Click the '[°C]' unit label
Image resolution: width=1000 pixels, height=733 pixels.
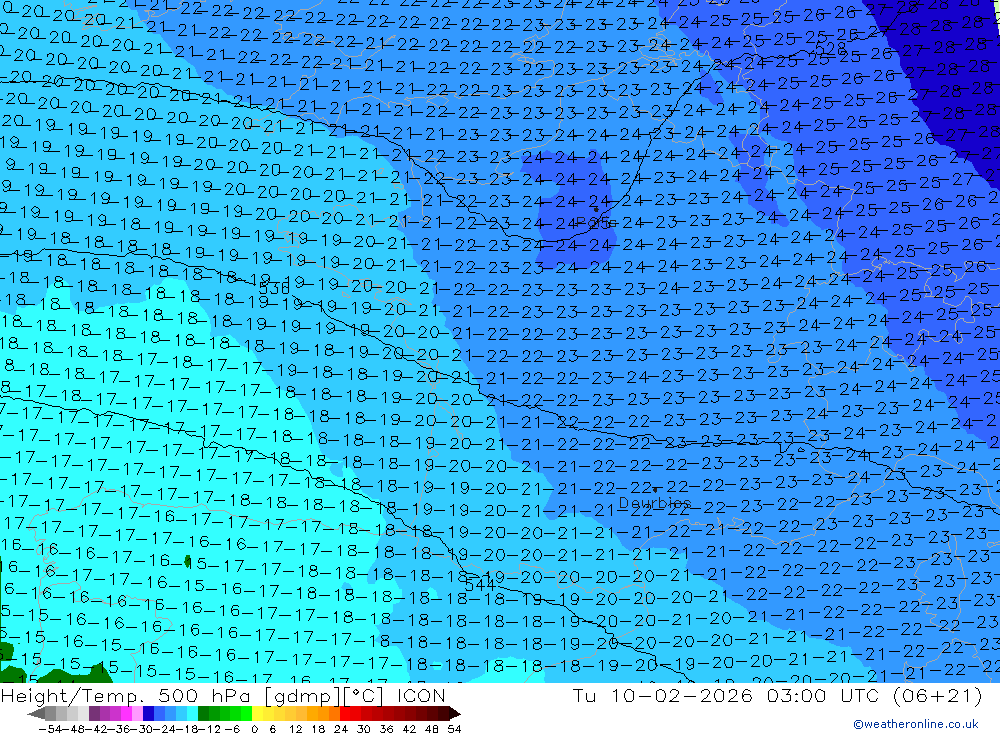tap(364, 696)
